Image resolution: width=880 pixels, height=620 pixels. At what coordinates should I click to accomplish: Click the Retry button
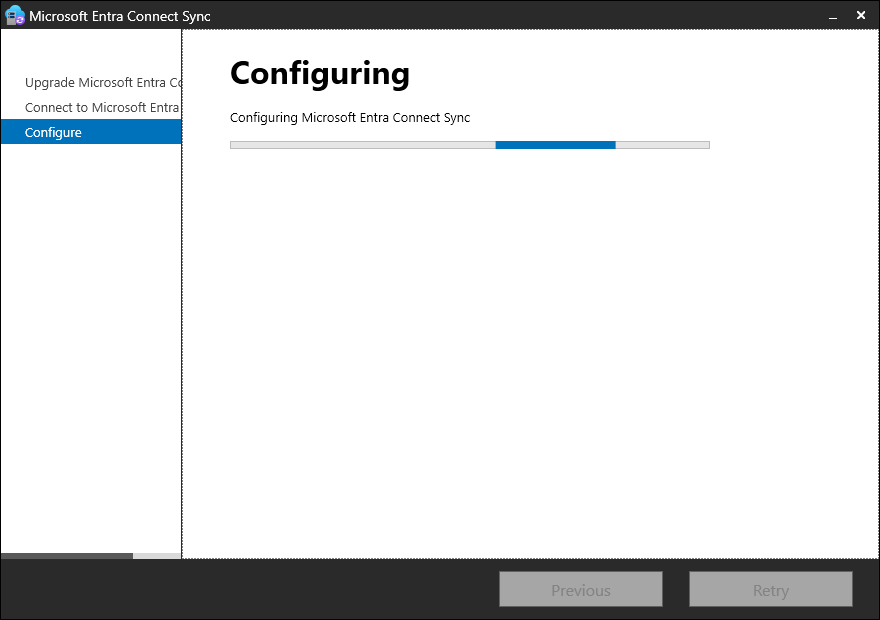click(x=771, y=590)
